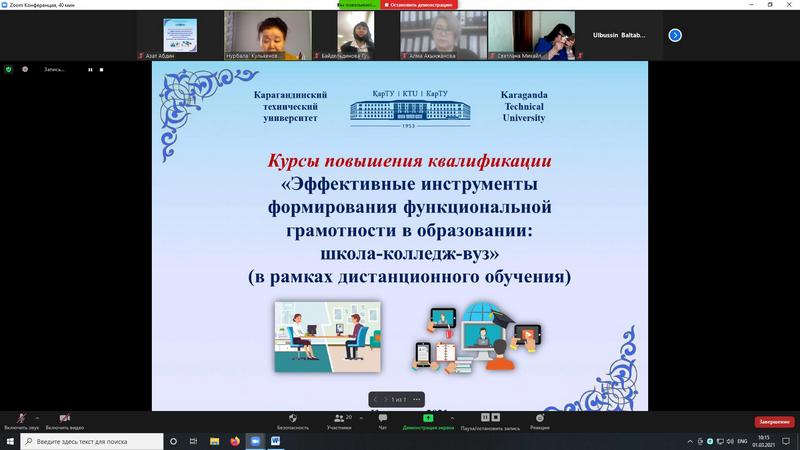Select Алма Акынжанова video tile
Viewport: 800px width, 450px height.
[443, 35]
